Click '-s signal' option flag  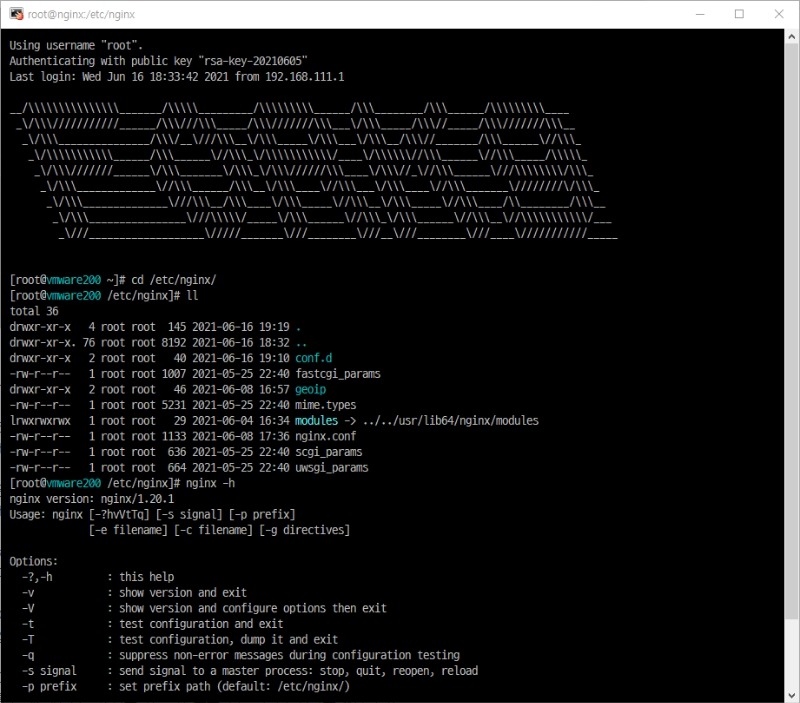click(49, 671)
